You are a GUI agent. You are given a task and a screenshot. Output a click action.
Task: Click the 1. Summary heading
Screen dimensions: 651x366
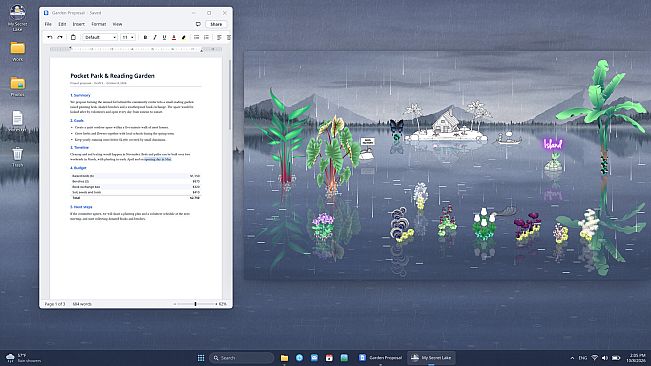point(80,95)
